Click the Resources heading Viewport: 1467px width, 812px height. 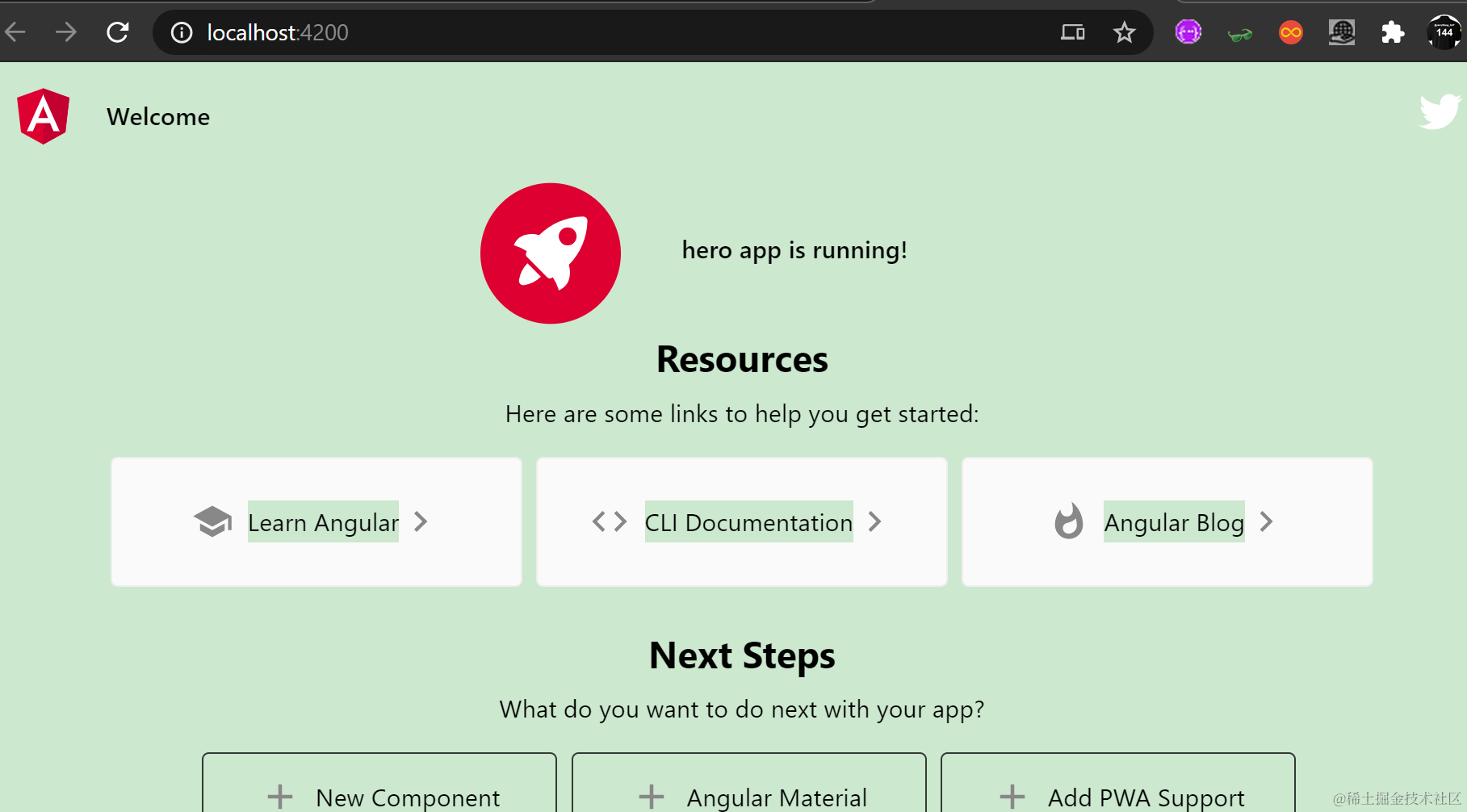pyautogui.click(x=742, y=359)
